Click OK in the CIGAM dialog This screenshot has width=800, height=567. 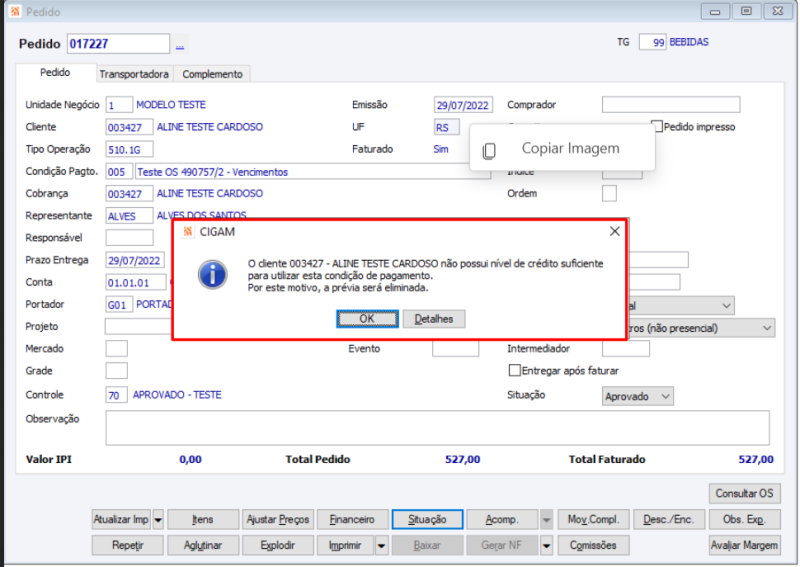point(367,319)
